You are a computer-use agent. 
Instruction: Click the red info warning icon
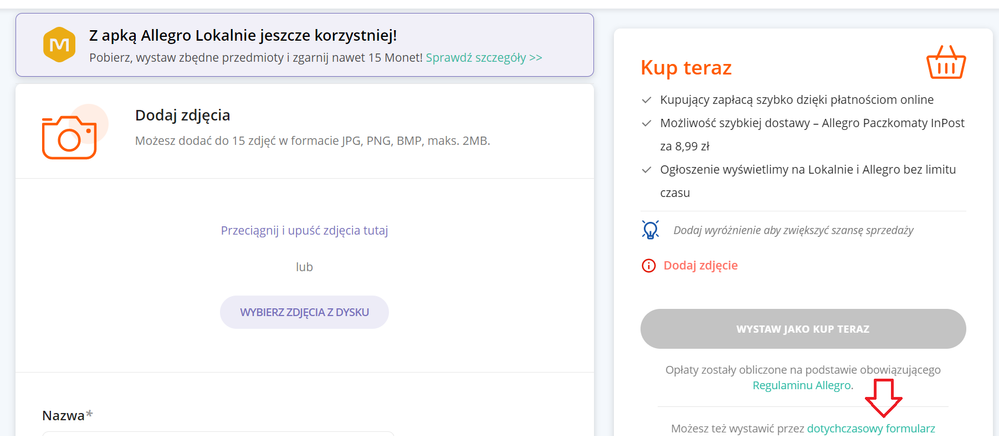tap(649, 265)
